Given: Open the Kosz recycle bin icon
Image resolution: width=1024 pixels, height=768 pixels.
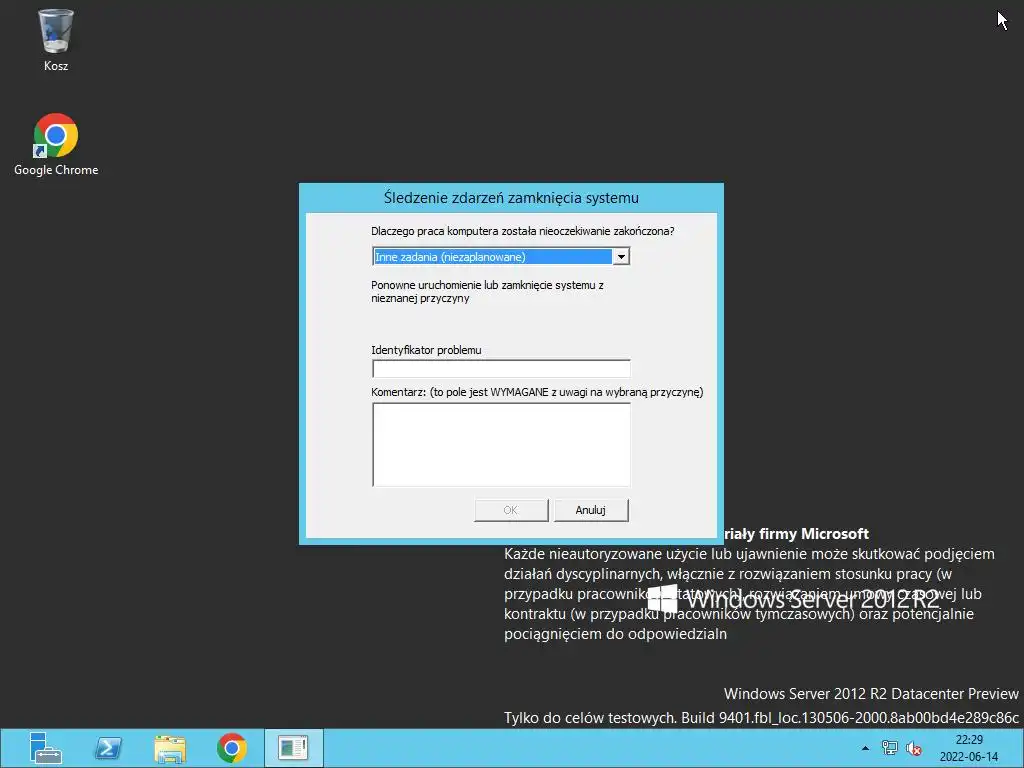Looking at the screenshot, I should pos(56,39).
